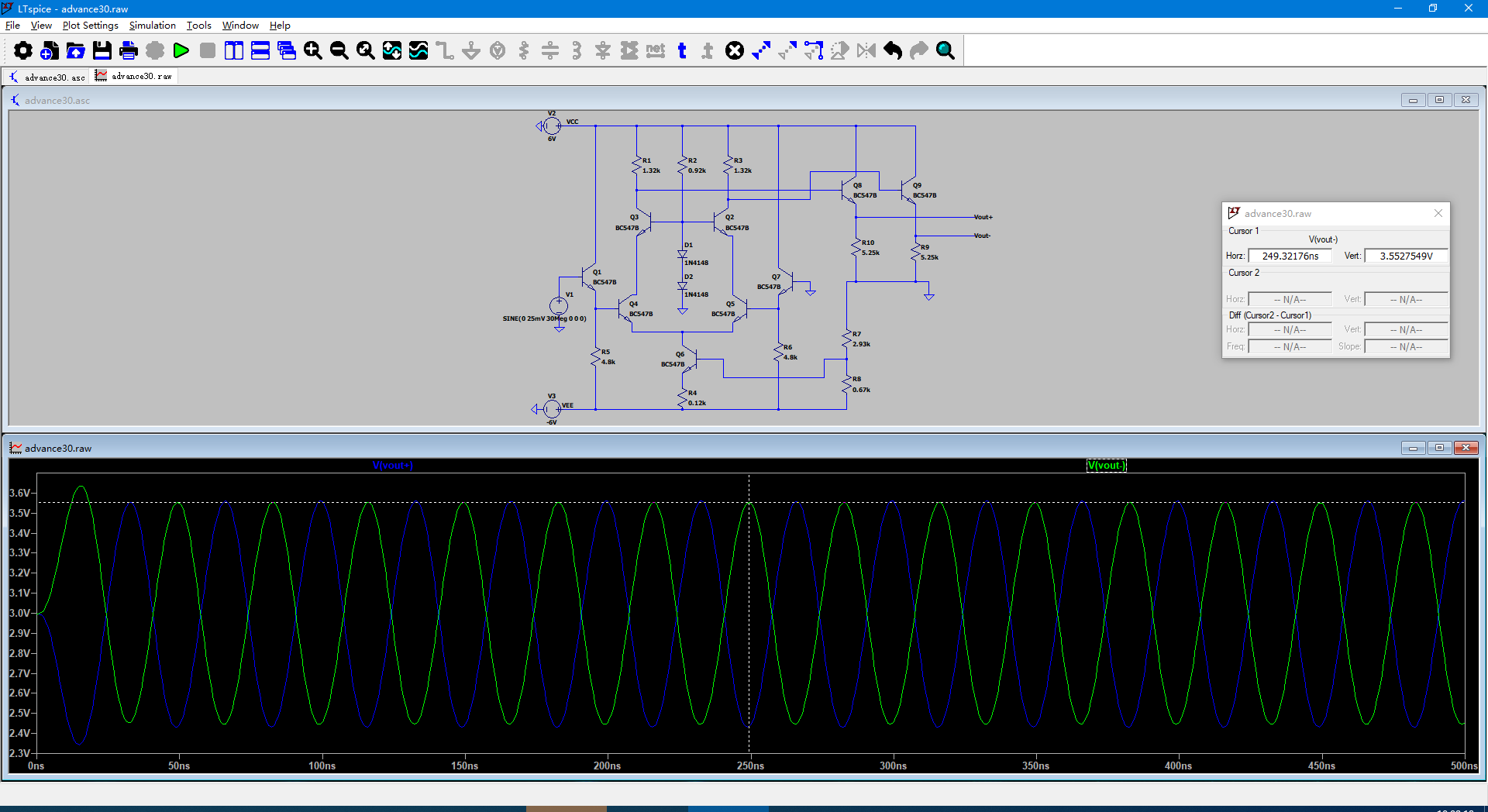Select the advance30.raw tab

click(x=134, y=76)
